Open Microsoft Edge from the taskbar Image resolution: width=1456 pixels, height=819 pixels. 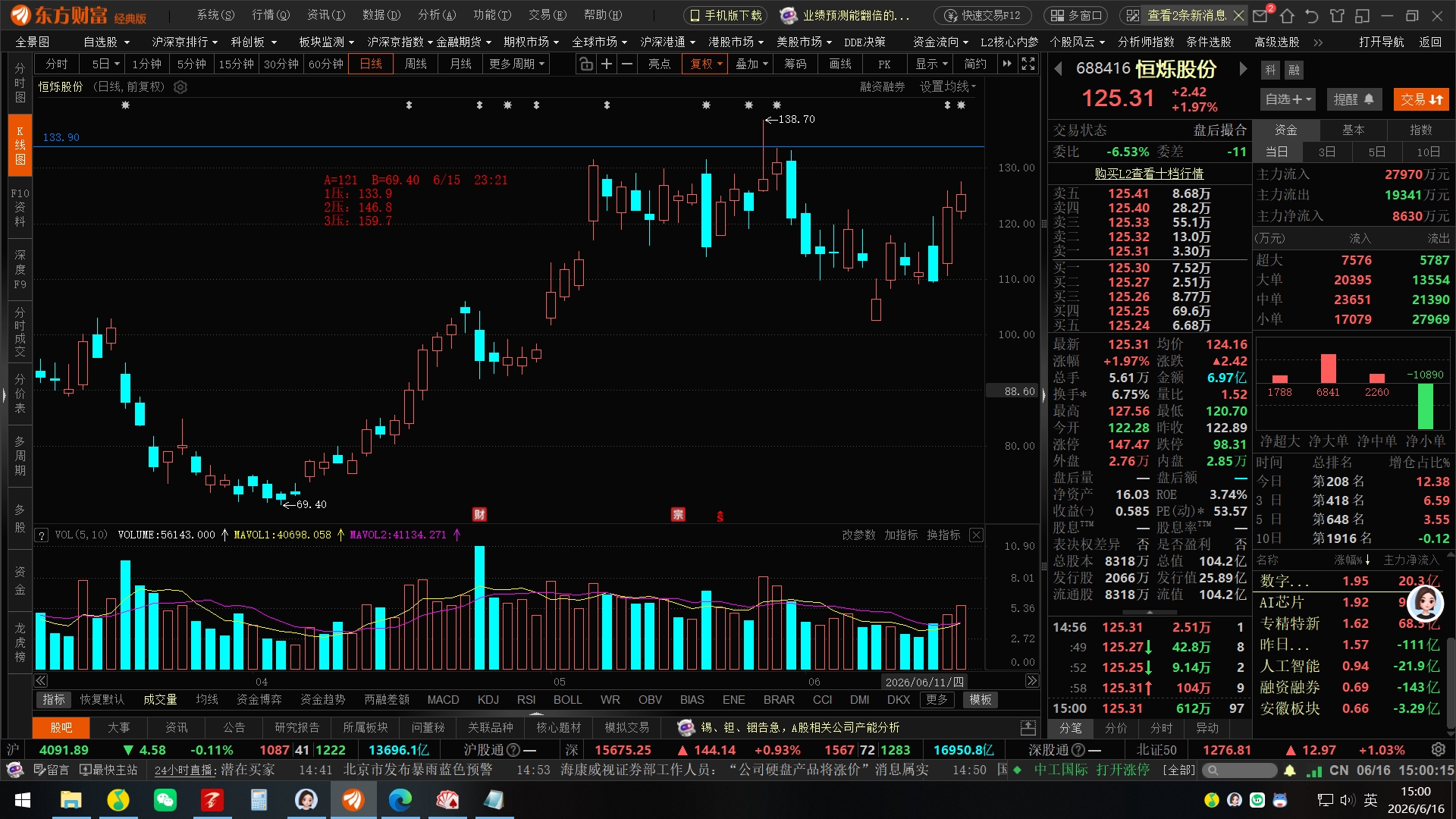coord(400,800)
